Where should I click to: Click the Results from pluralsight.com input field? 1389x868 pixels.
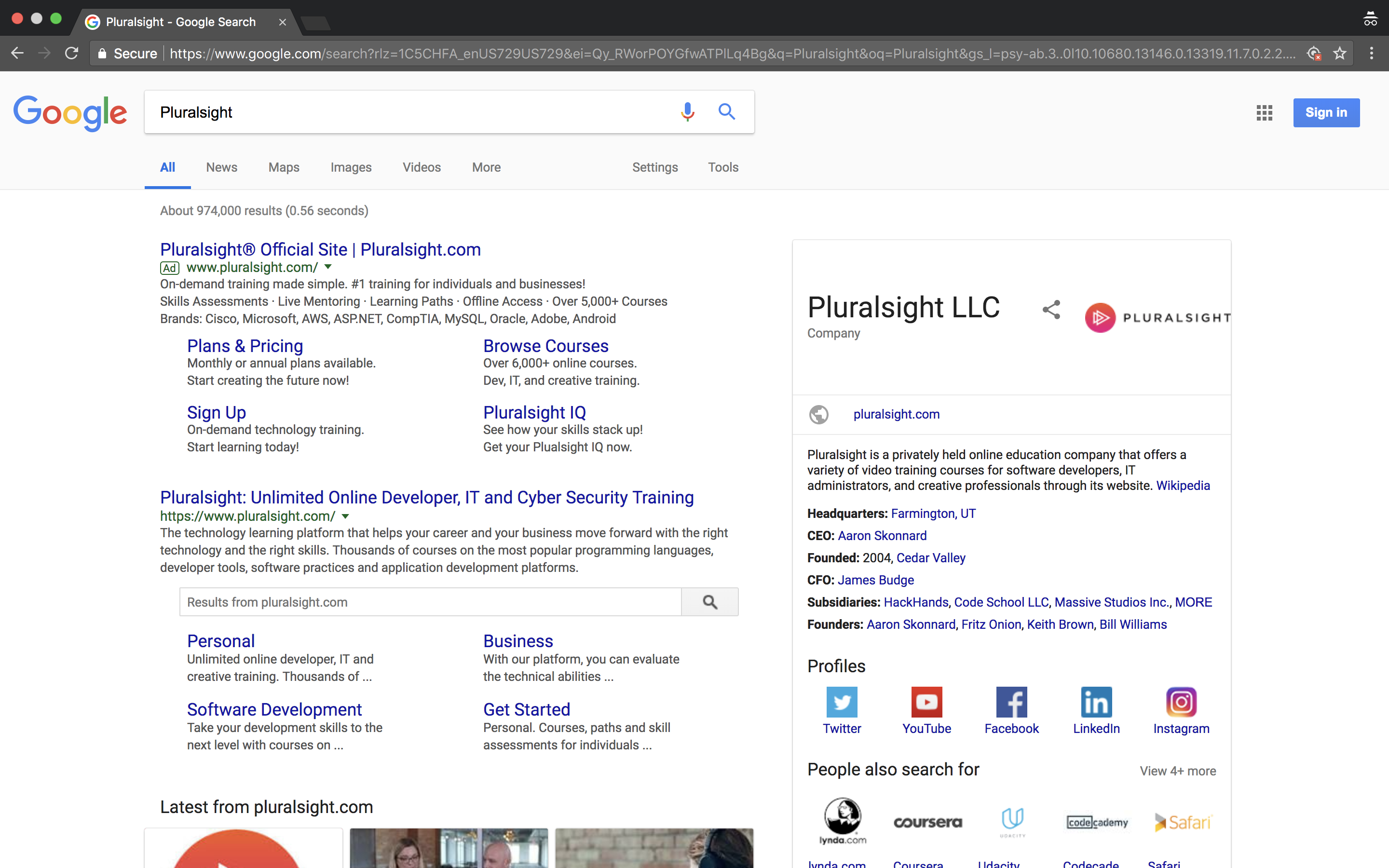(431, 602)
